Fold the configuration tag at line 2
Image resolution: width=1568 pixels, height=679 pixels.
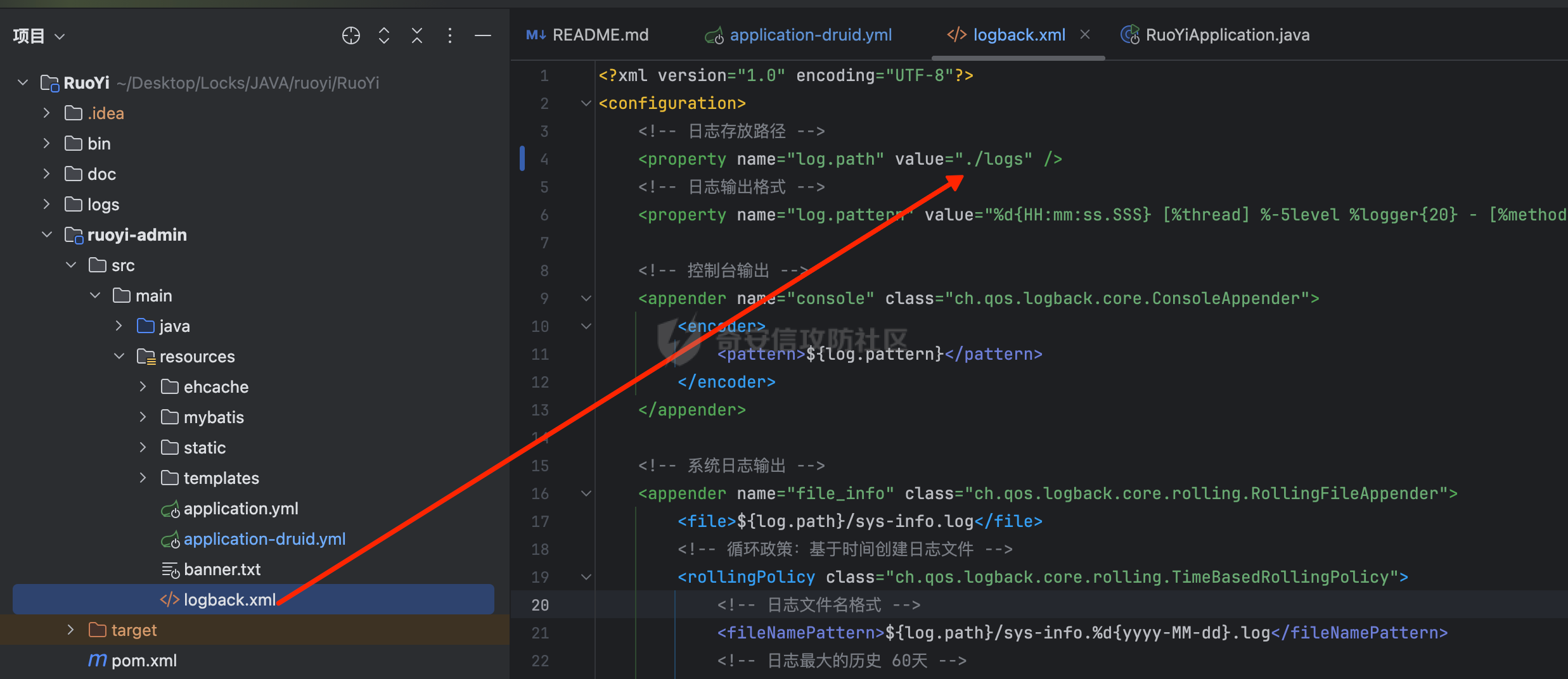click(x=586, y=103)
